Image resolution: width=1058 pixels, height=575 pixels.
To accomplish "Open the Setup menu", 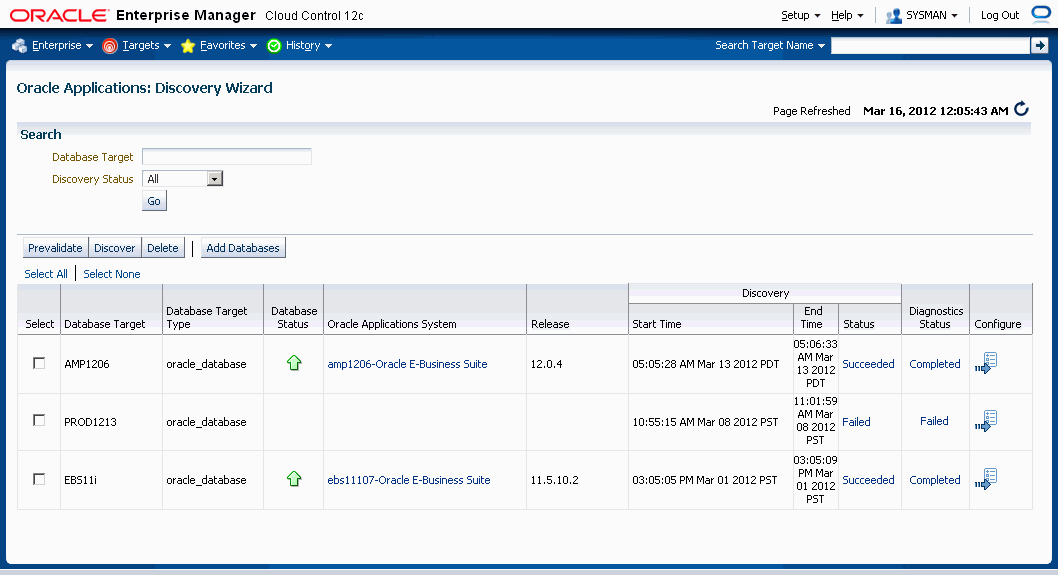I will pos(801,16).
